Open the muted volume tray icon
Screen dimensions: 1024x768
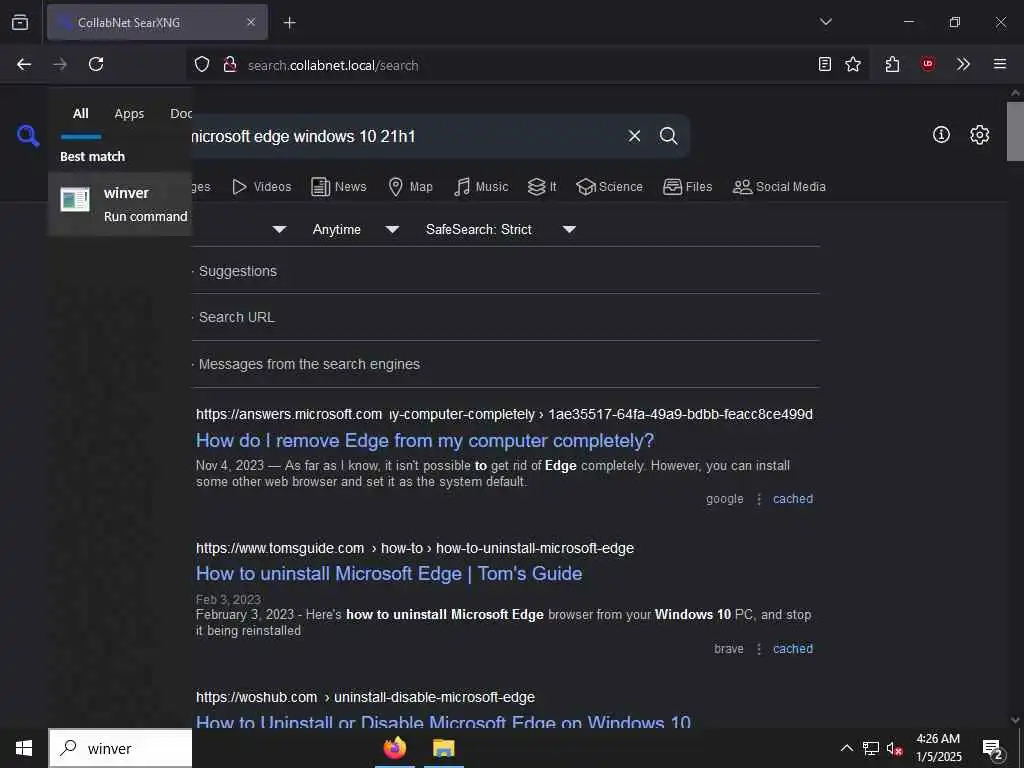point(894,748)
